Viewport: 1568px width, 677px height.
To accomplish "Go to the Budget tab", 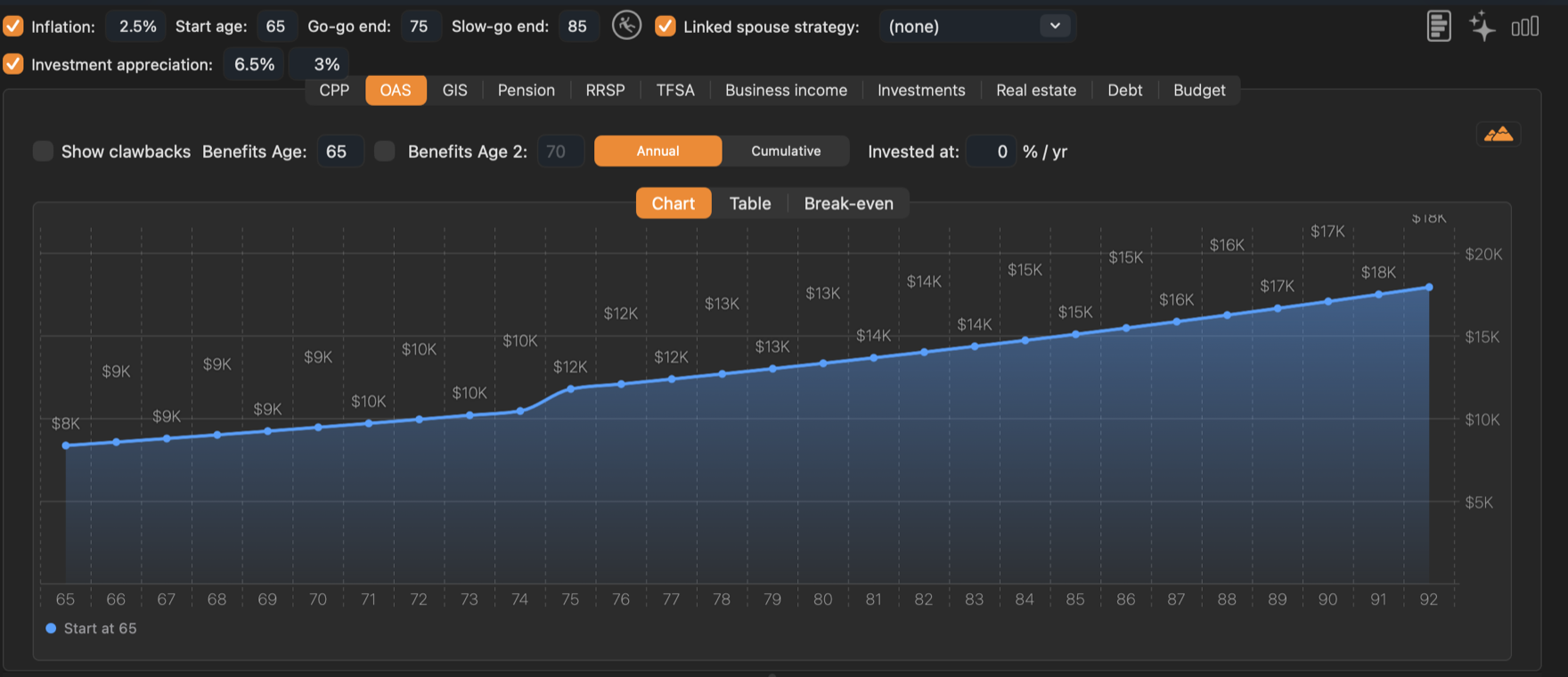I will click(x=1199, y=90).
